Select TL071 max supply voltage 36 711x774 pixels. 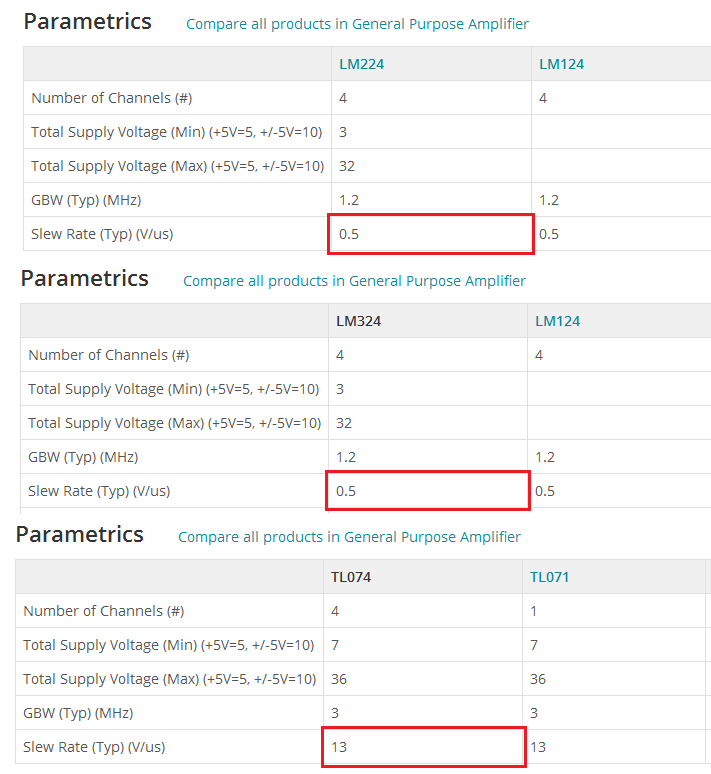[538, 679]
